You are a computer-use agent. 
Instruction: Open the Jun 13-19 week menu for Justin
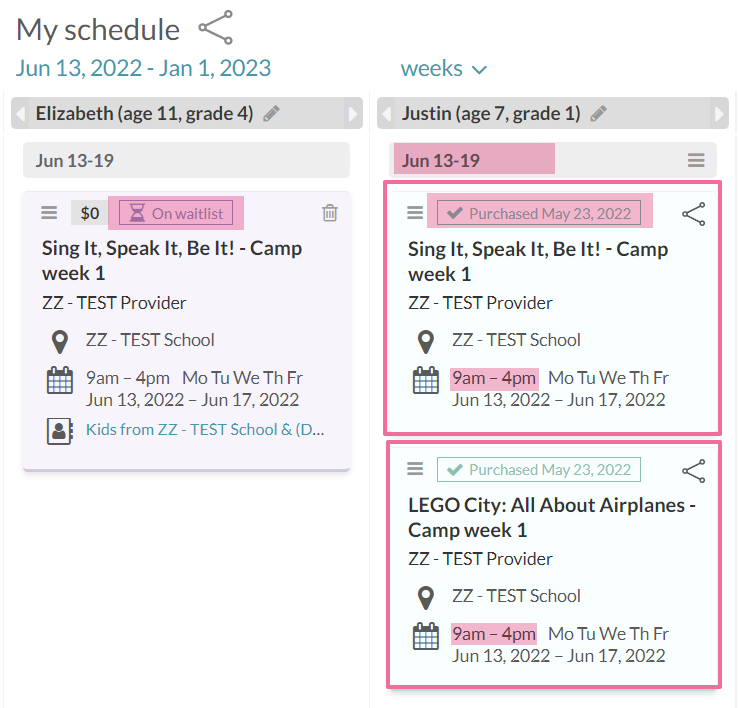pyautogui.click(x=696, y=160)
